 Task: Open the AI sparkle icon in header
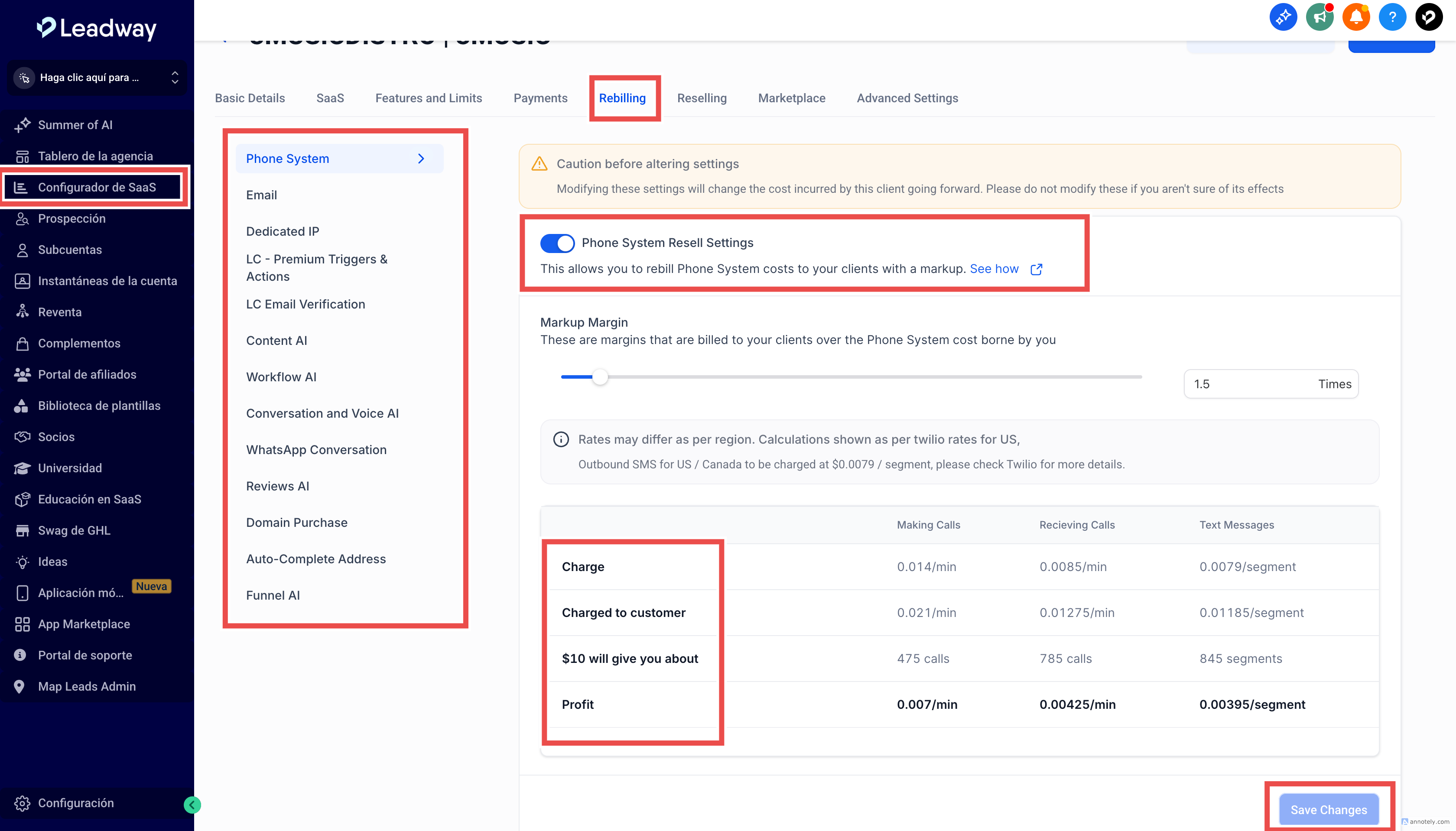click(x=1283, y=17)
